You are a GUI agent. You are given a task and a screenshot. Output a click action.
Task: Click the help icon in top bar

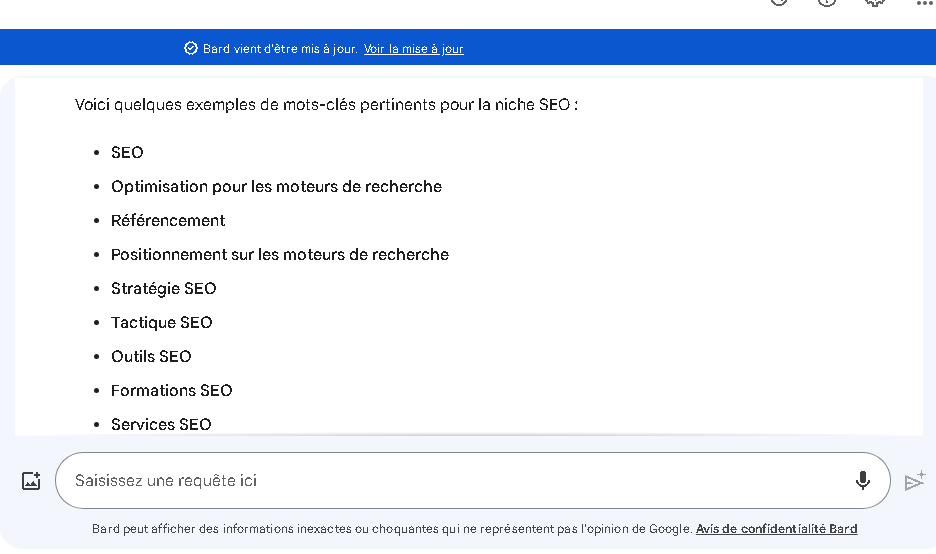827,3
